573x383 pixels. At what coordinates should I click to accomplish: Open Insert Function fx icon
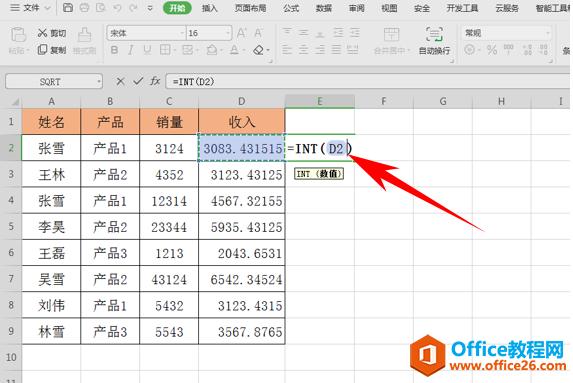(x=155, y=81)
